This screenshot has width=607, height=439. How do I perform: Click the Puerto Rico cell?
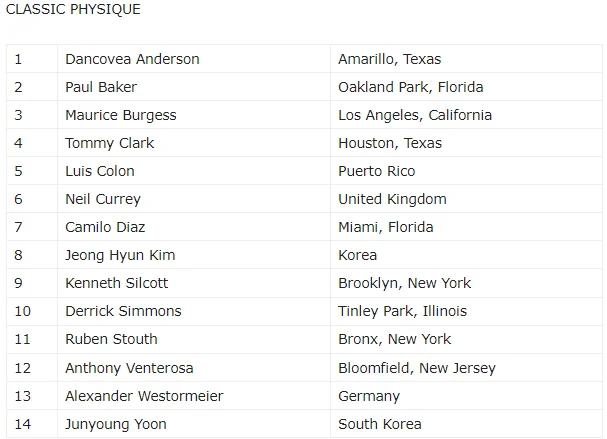tap(376, 171)
